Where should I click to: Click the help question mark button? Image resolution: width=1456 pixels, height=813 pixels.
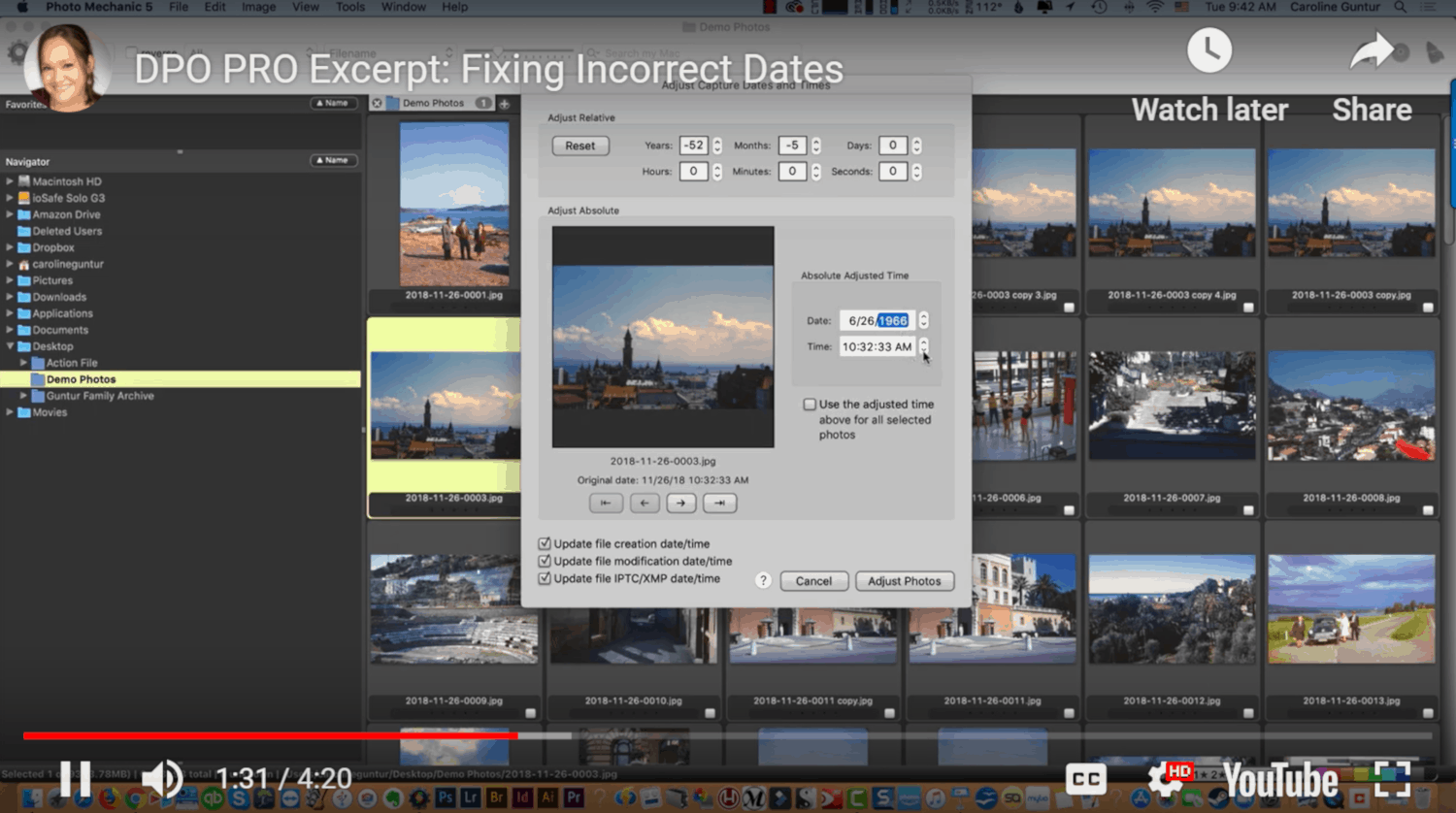tap(763, 580)
